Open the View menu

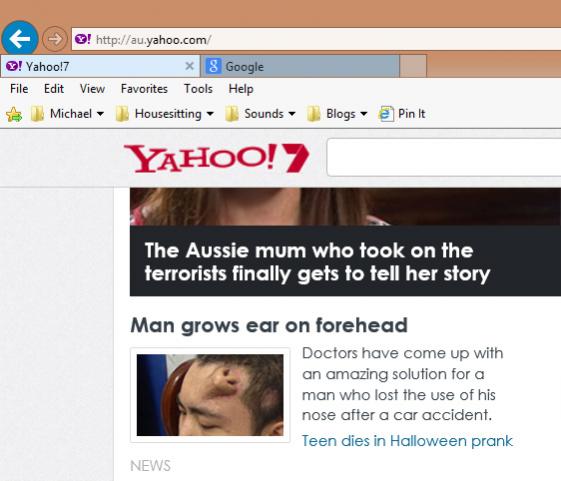(92, 89)
